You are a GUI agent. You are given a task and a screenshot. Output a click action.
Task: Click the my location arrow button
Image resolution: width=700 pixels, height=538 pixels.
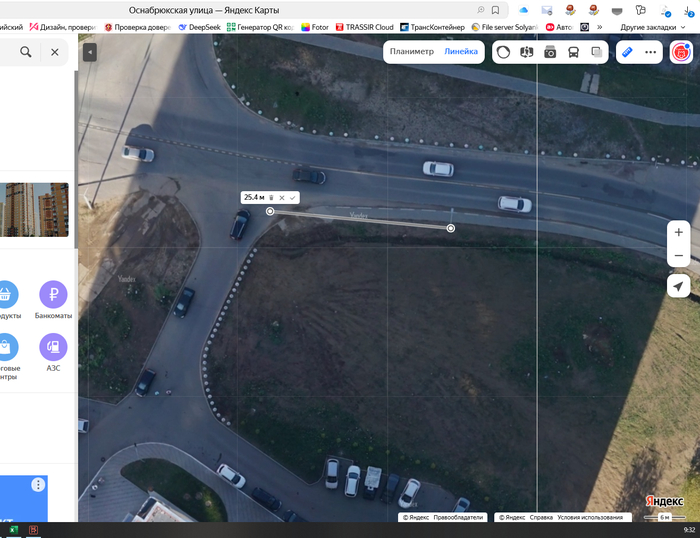point(679,287)
